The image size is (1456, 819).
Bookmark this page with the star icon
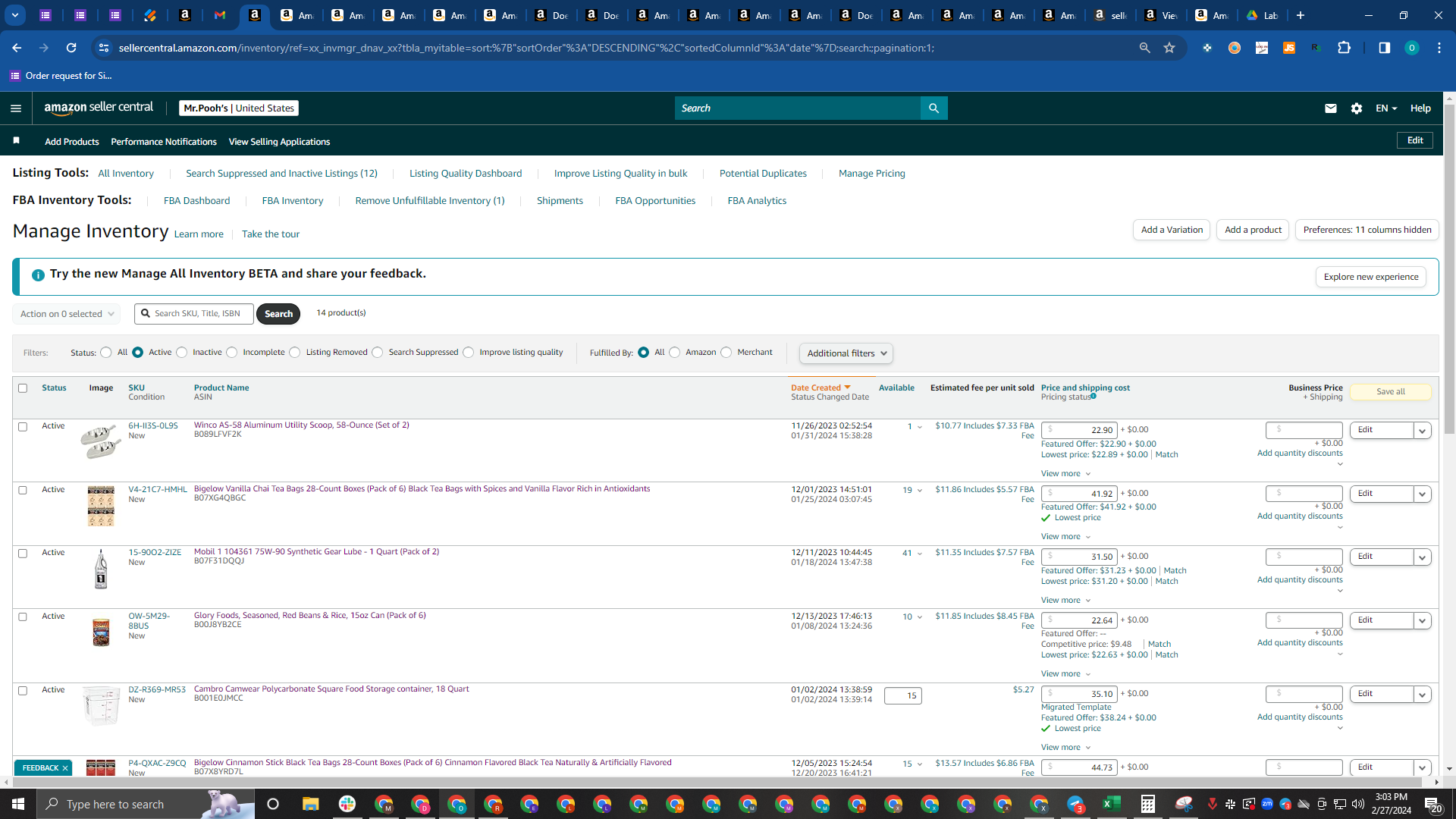(x=1169, y=48)
